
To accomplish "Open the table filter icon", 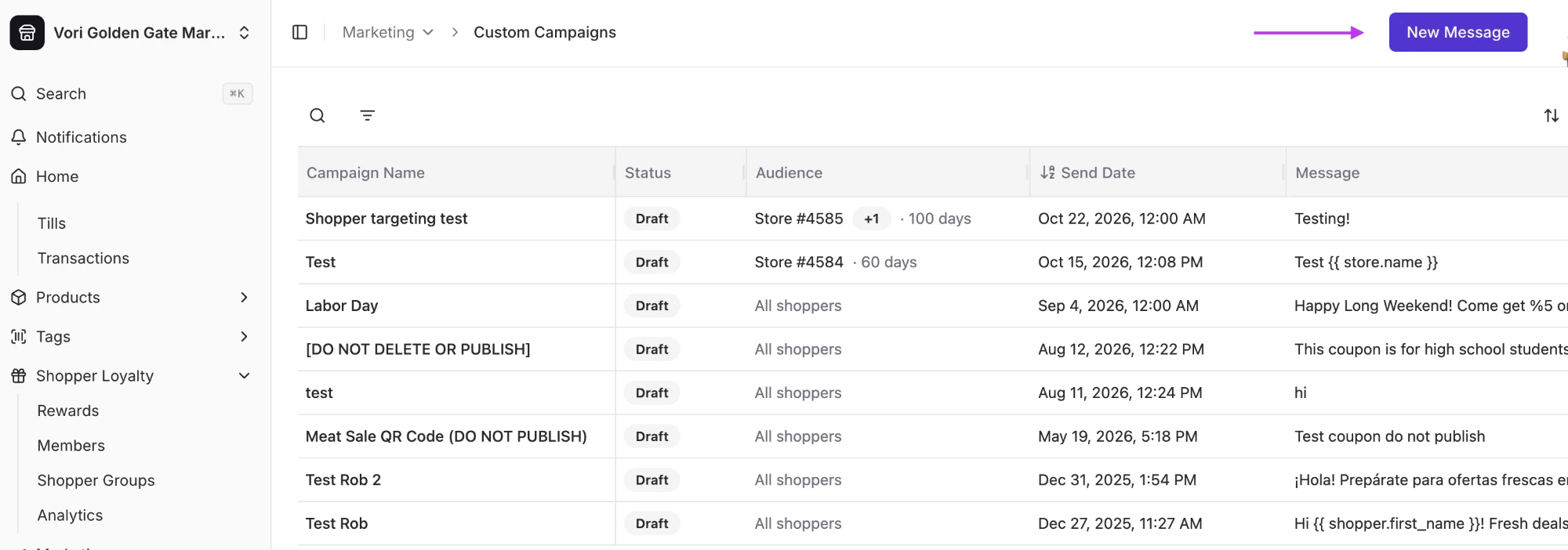I will [368, 116].
